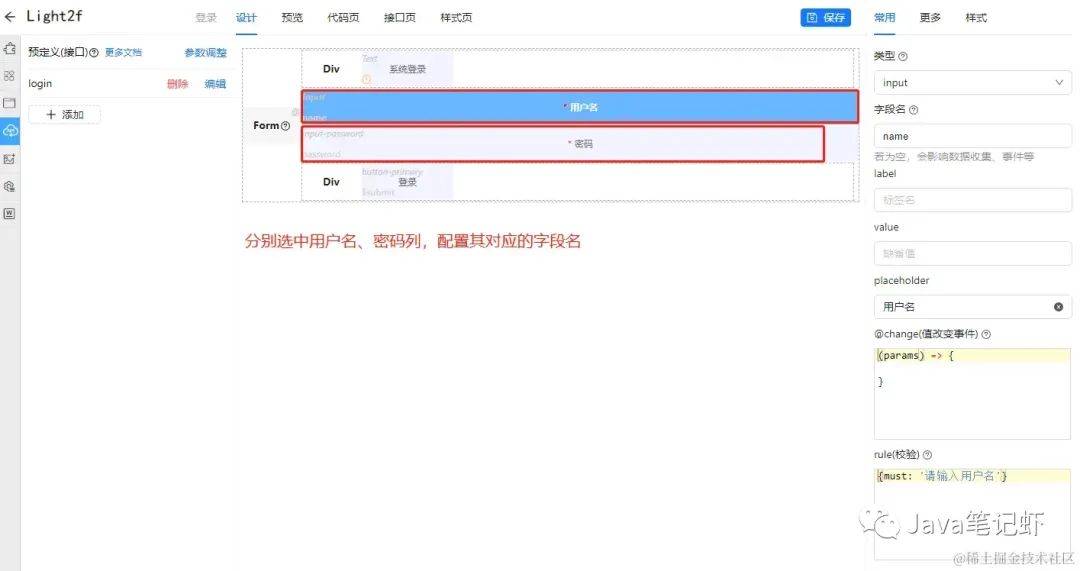Select the 常用 properties tab
The width and height of the screenshot is (1080, 571).
coord(884,17)
